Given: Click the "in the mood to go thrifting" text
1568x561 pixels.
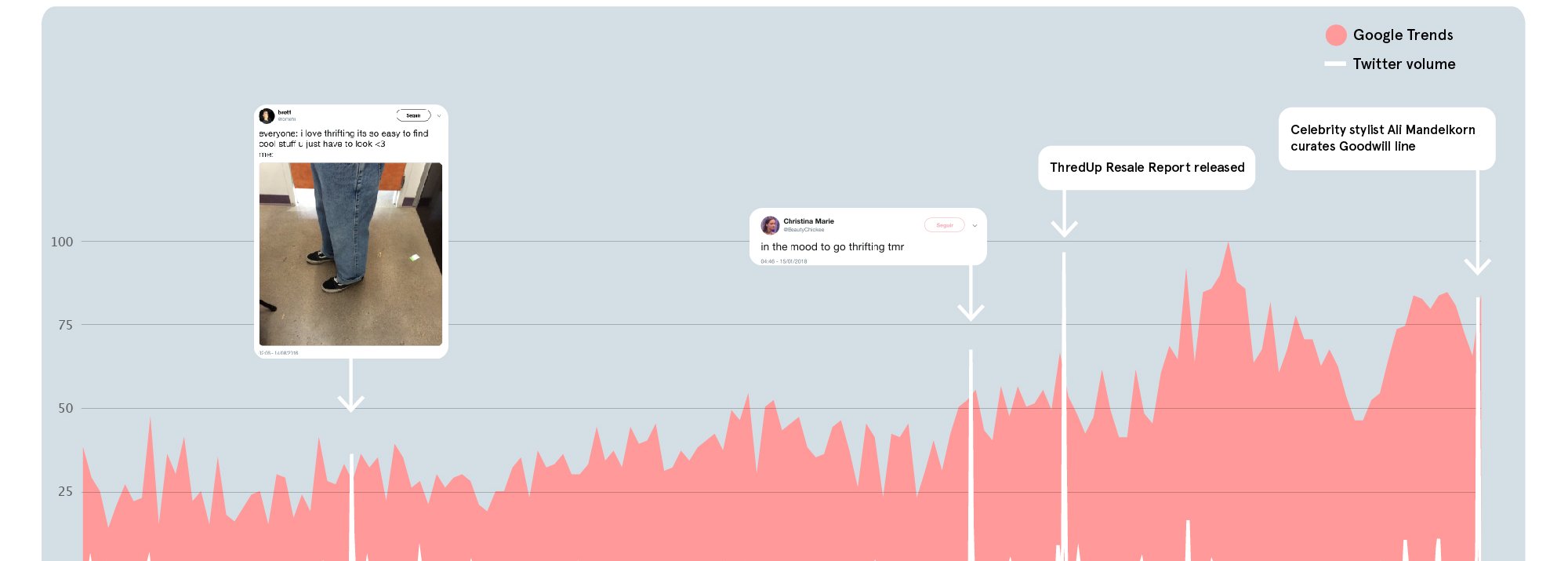Looking at the screenshot, I should 832,247.
